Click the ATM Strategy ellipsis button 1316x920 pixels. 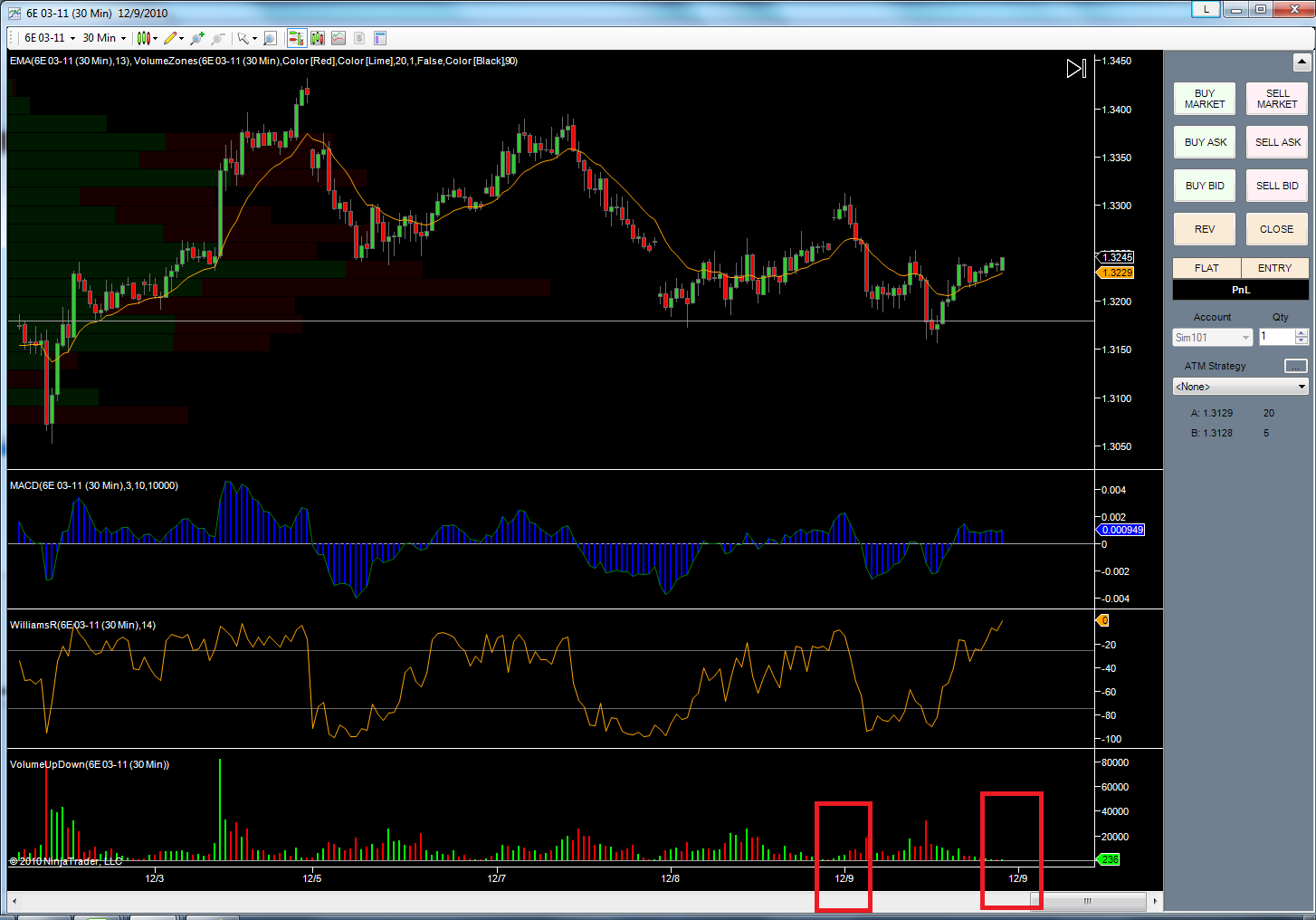(x=1296, y=366)
